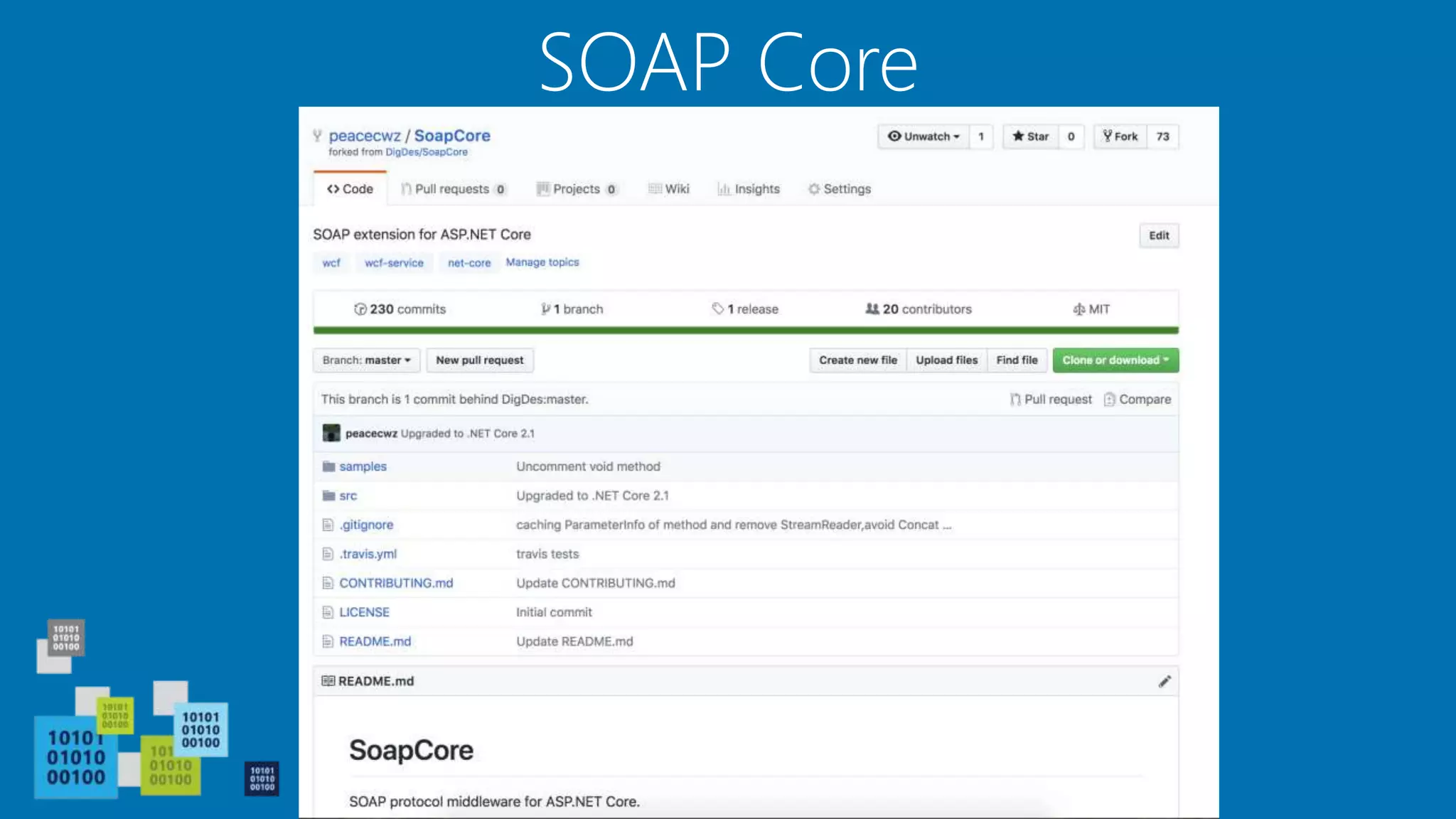1456x819 pixels.
Task: Select the wcf-service topic tag
Action: (394, 263)
